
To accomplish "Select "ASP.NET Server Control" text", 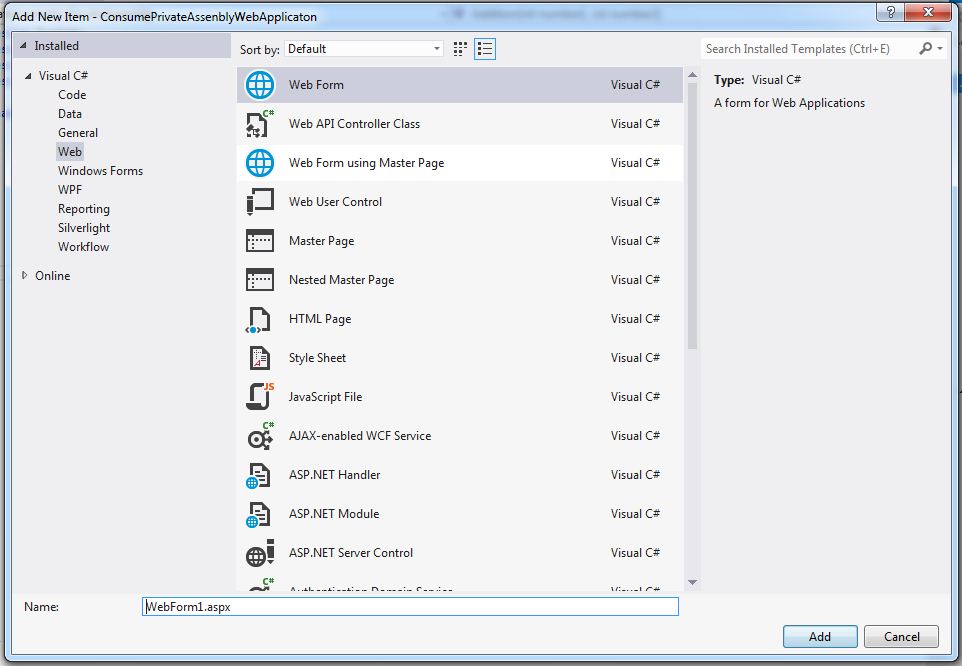I will click(351, 553).
